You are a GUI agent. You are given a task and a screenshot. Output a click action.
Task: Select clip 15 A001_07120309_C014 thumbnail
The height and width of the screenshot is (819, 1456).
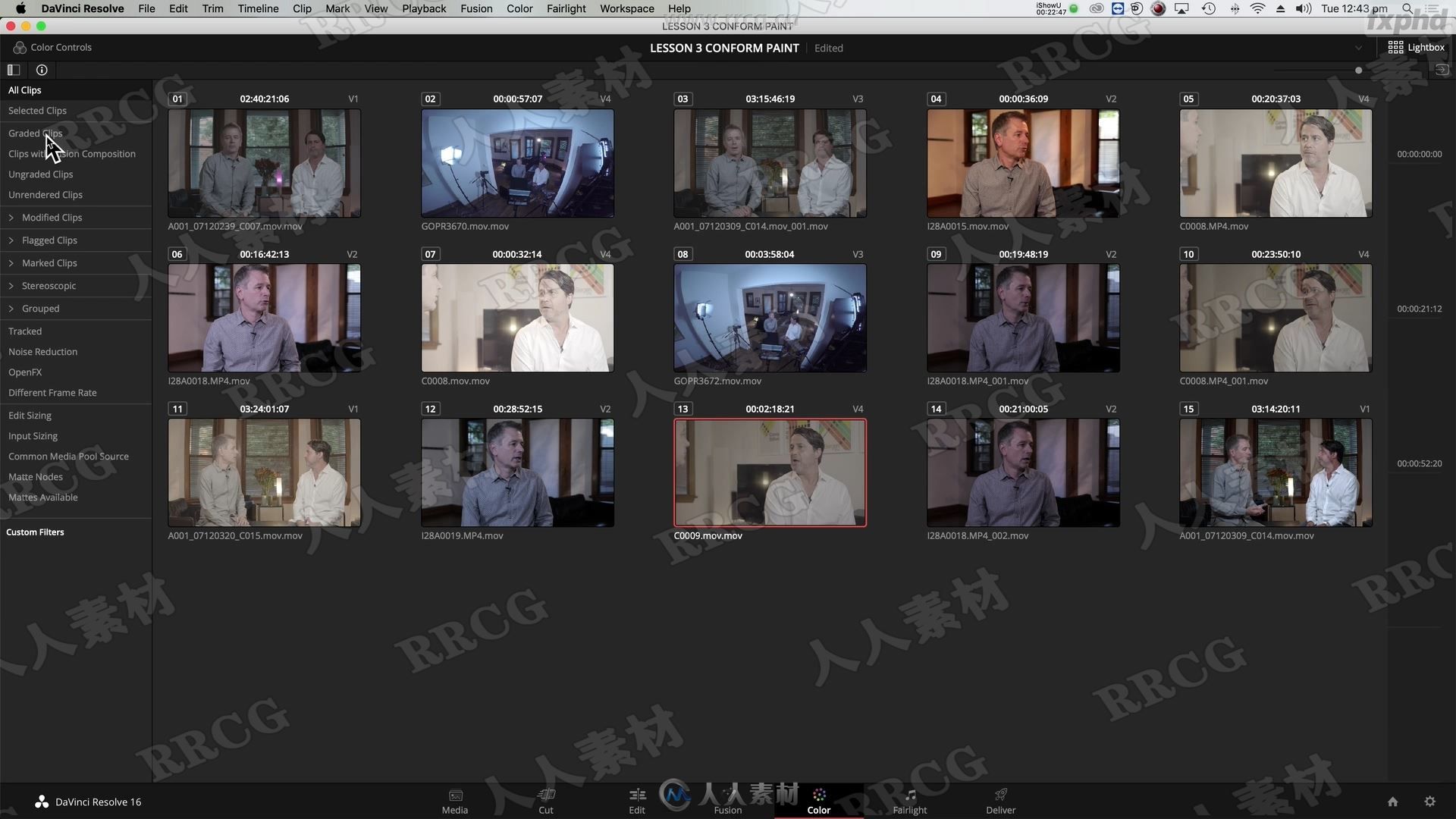click(x=1276, y=472)
